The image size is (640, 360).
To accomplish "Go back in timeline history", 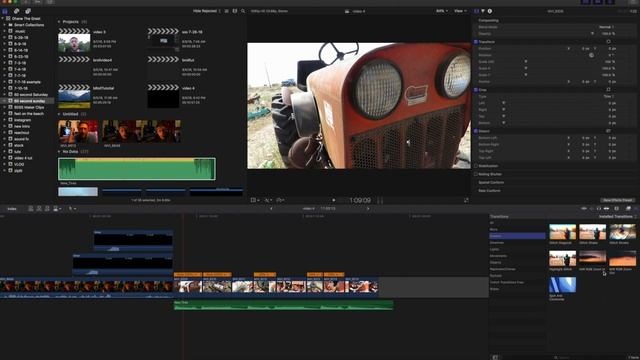I will 271,209.
